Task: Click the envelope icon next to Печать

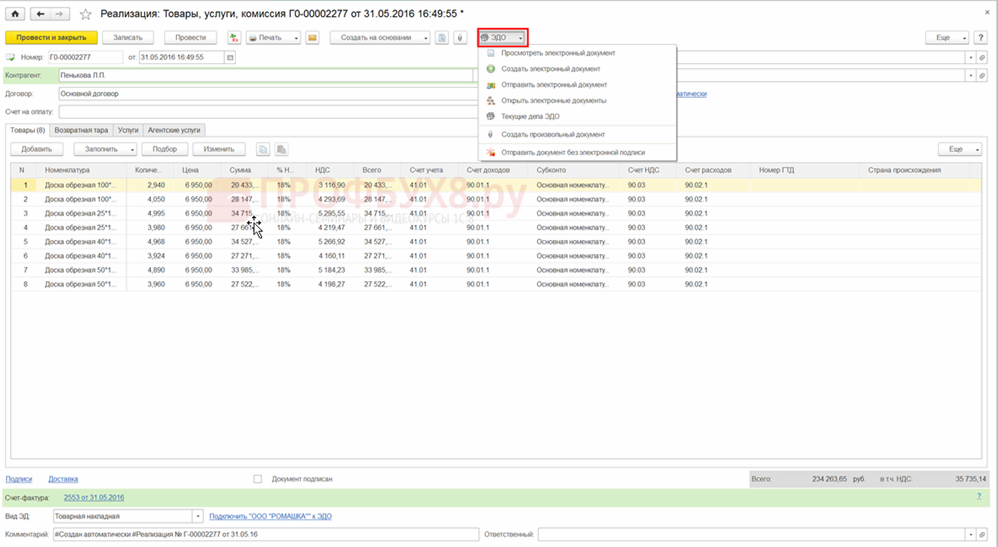Action: coord(312,38)
